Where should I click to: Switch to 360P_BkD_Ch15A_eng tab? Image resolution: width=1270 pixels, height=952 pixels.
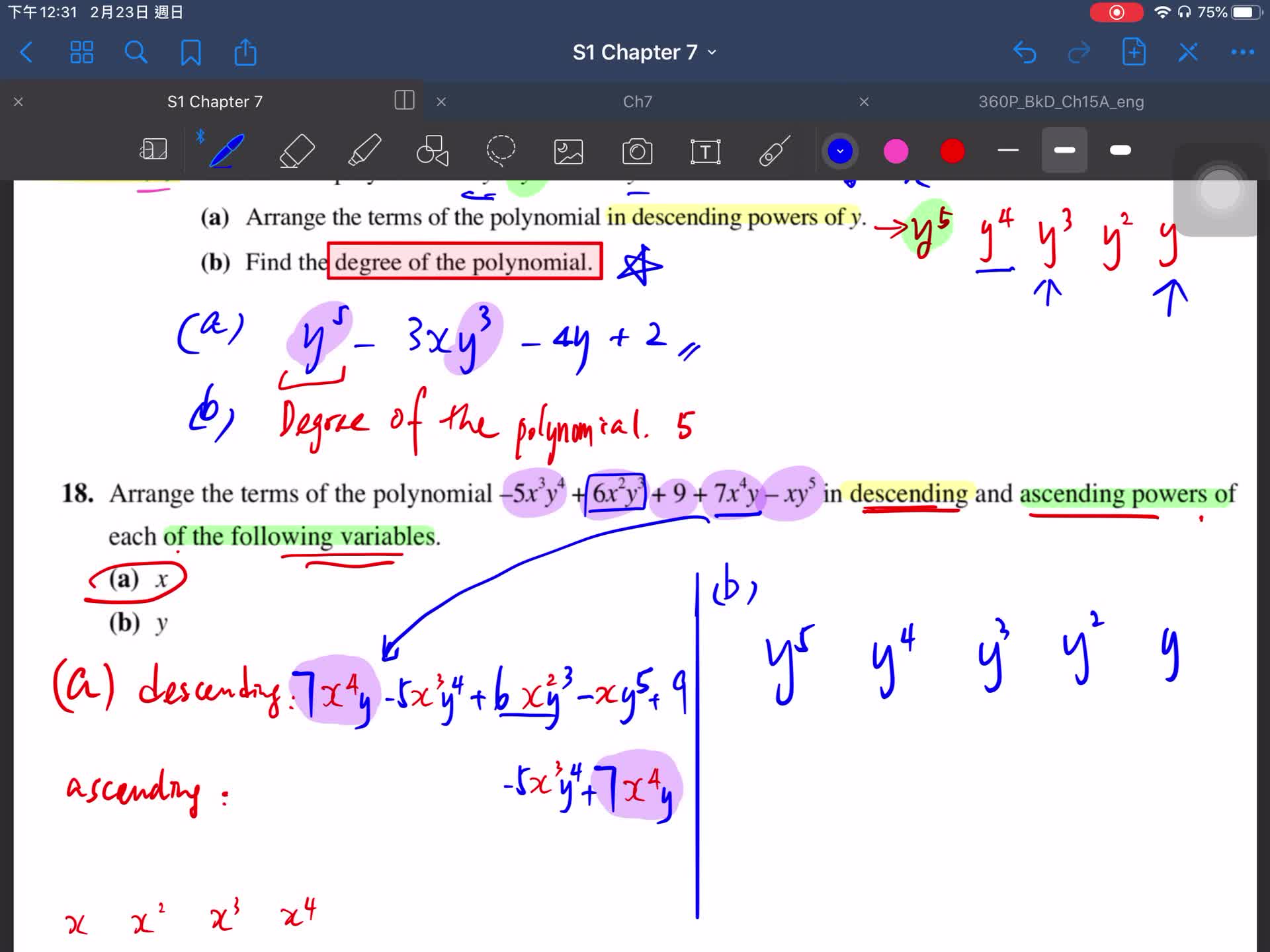(1060, 102)
